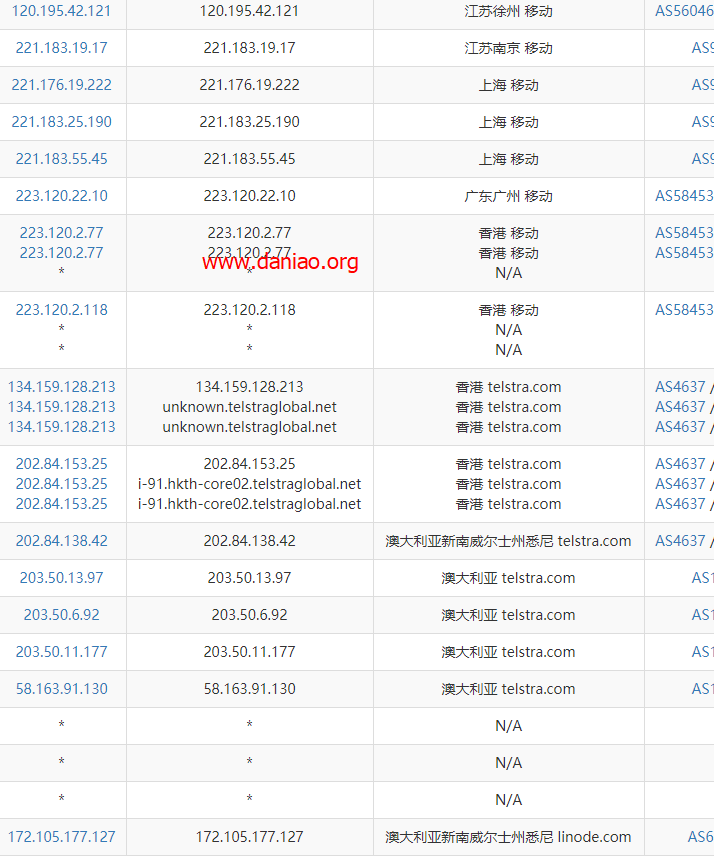The image size is (714, 860).
Task: Click the black hostname text 202.84.153.25
Action: (250, 463)
